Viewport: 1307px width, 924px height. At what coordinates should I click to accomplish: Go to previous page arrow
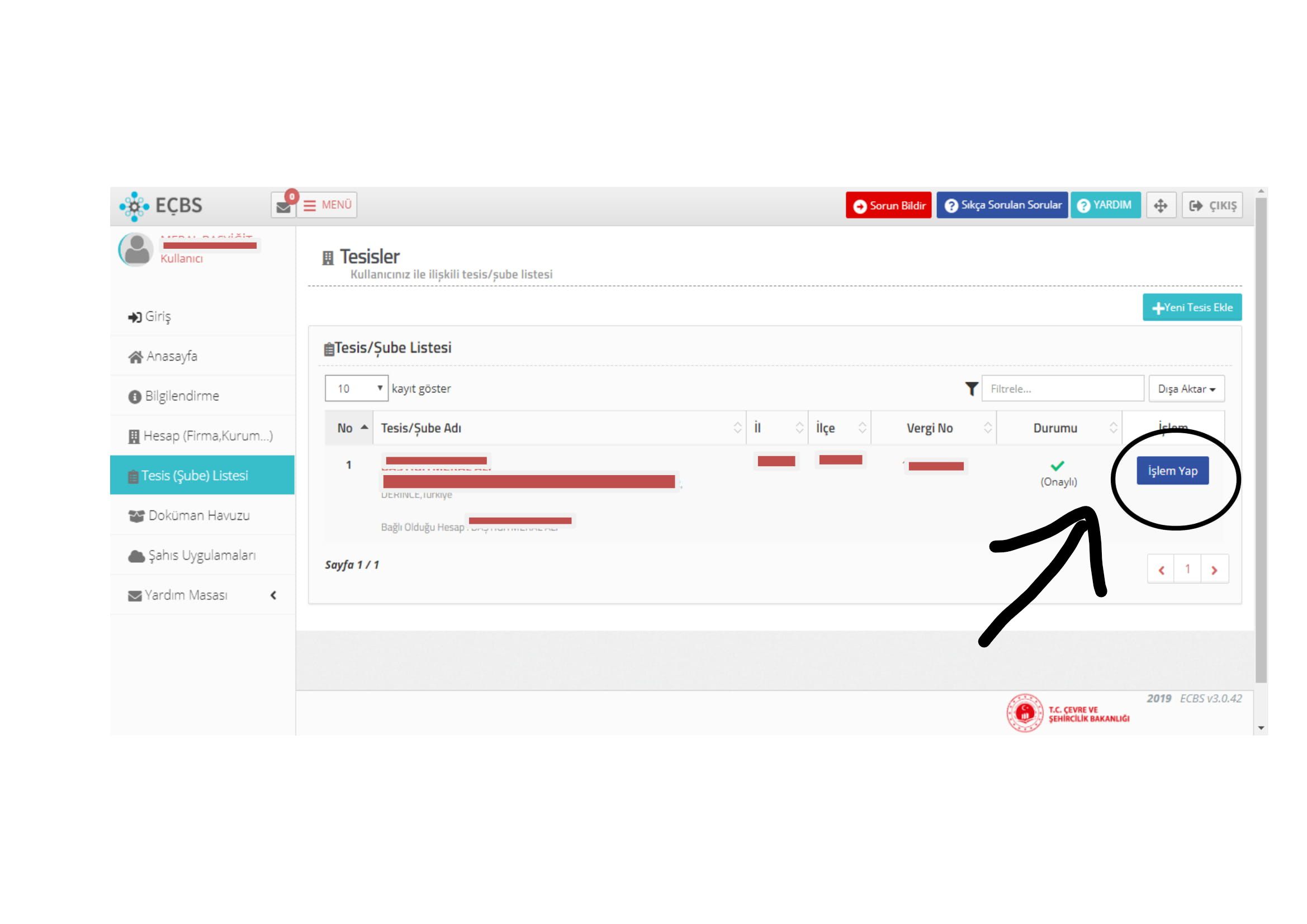click(1161, 569)
